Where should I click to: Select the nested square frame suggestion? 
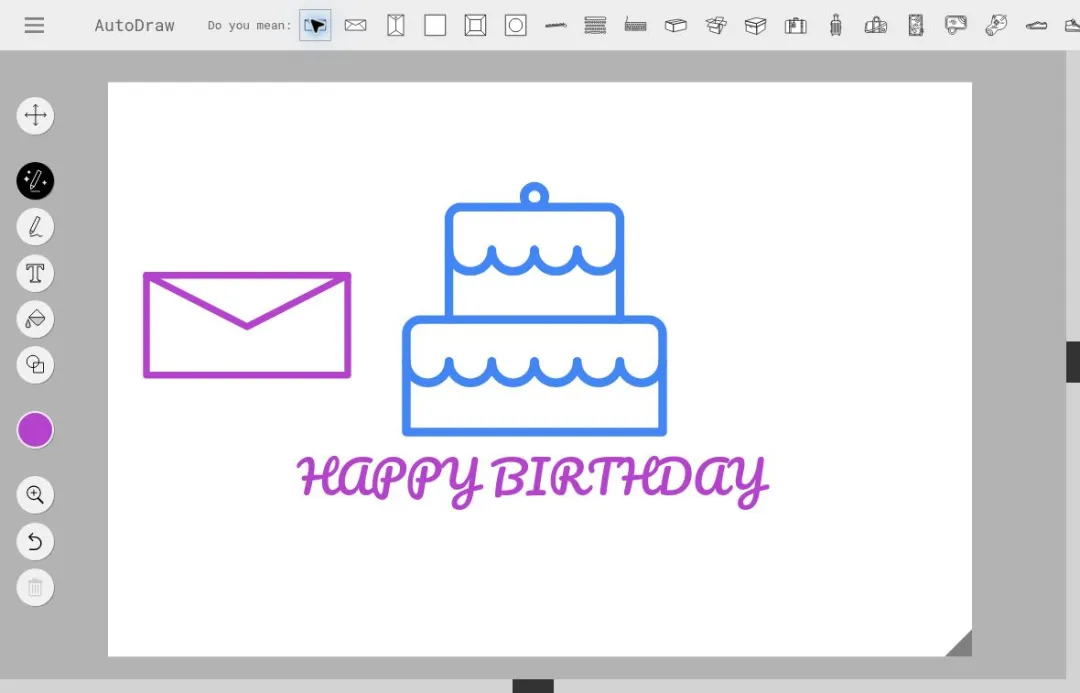475,25
